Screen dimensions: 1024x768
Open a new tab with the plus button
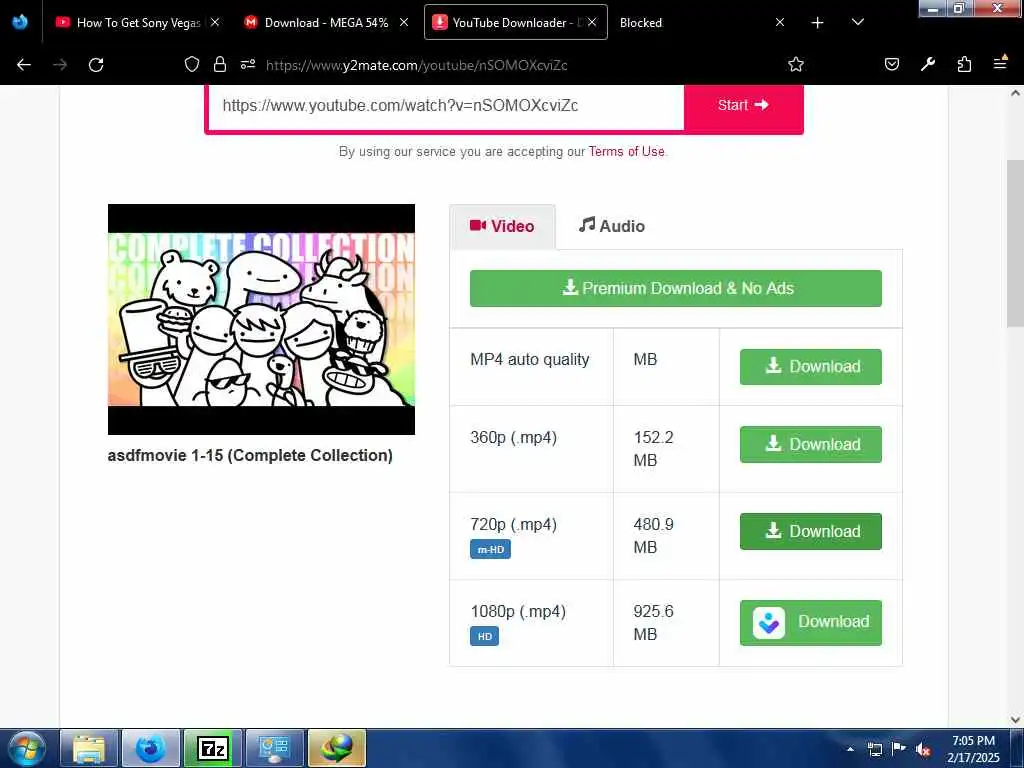pos(817,23)
